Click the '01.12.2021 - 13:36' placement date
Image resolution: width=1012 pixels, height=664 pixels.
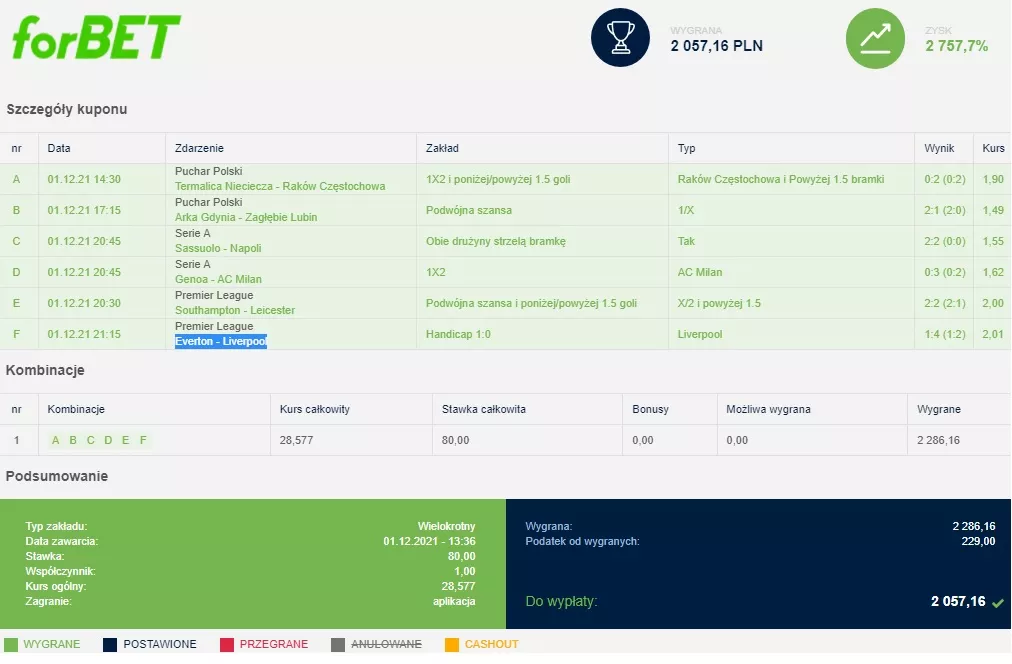tap(429, 541)
